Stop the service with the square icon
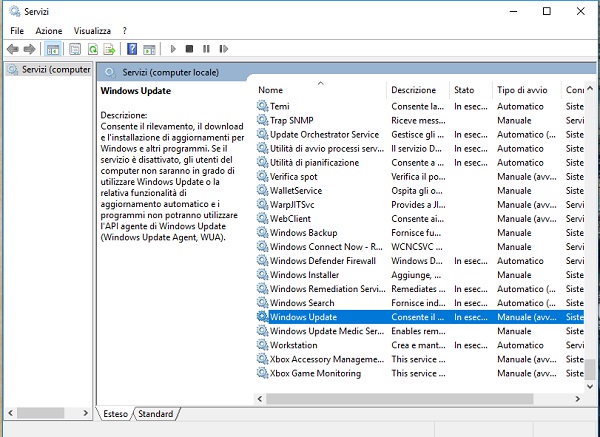This screenshot has width=600, height=437. coord(189,49)
